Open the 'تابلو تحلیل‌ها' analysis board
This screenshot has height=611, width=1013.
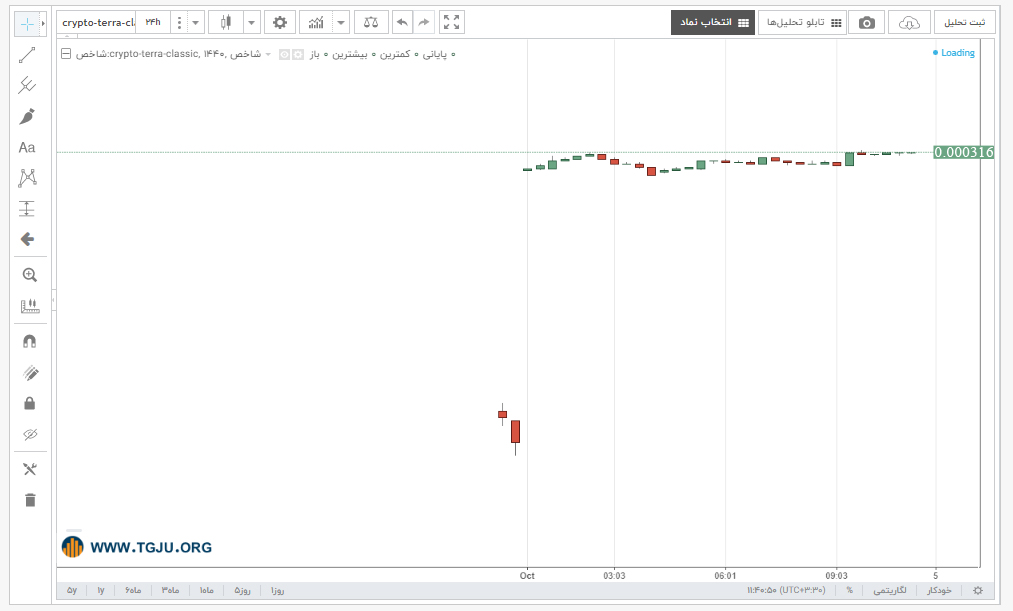click(802, 23)
